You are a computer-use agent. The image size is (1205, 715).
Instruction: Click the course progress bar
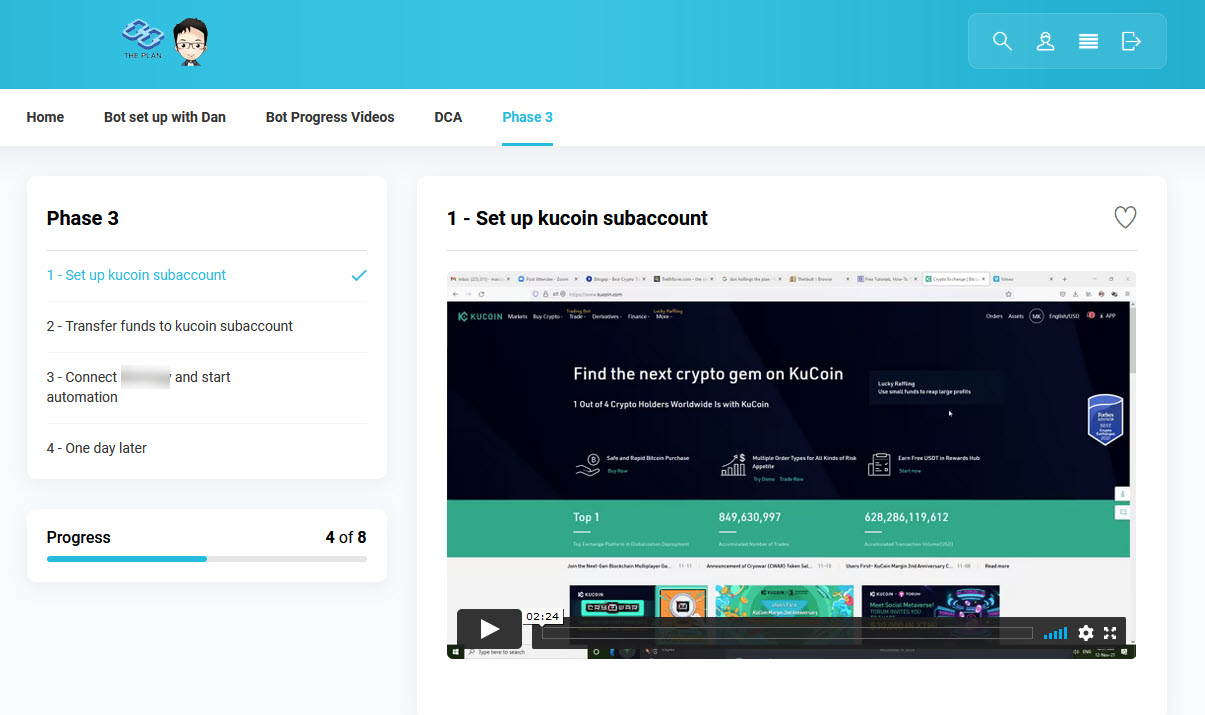coord(207,559)
